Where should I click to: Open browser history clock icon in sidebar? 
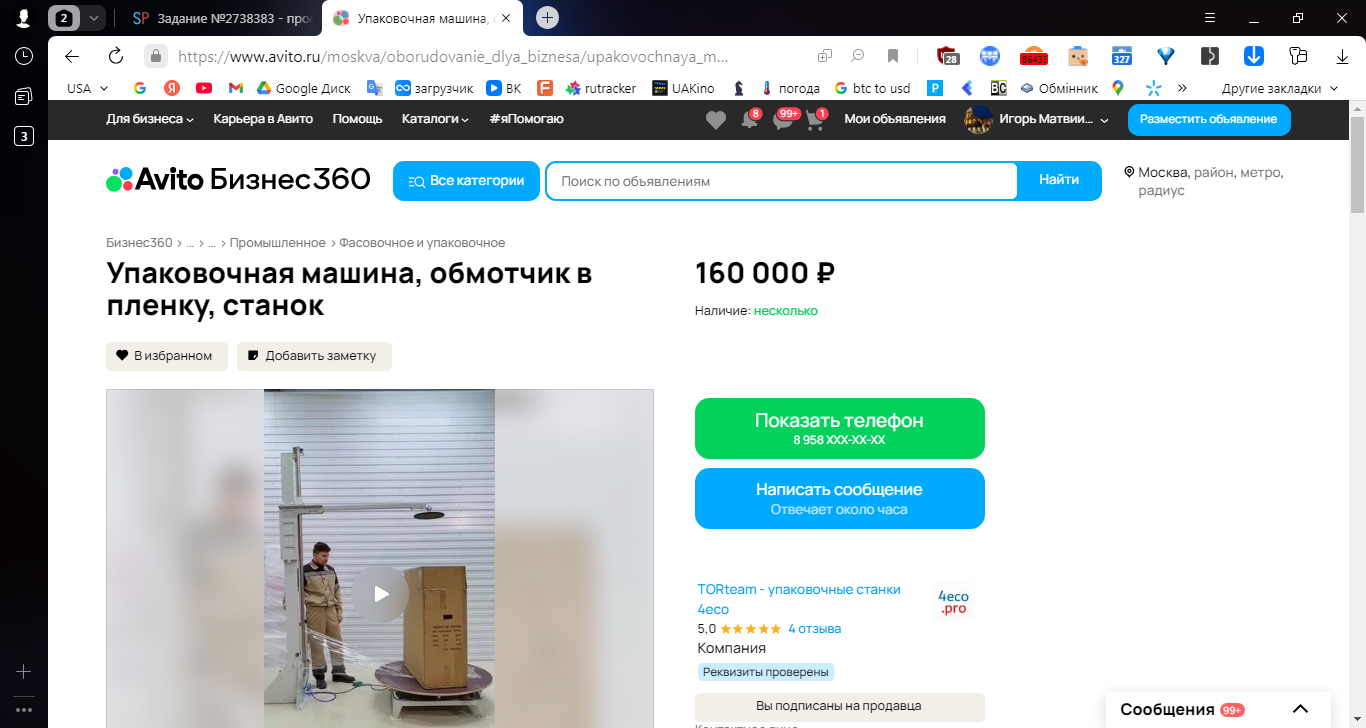pos(24,56)
